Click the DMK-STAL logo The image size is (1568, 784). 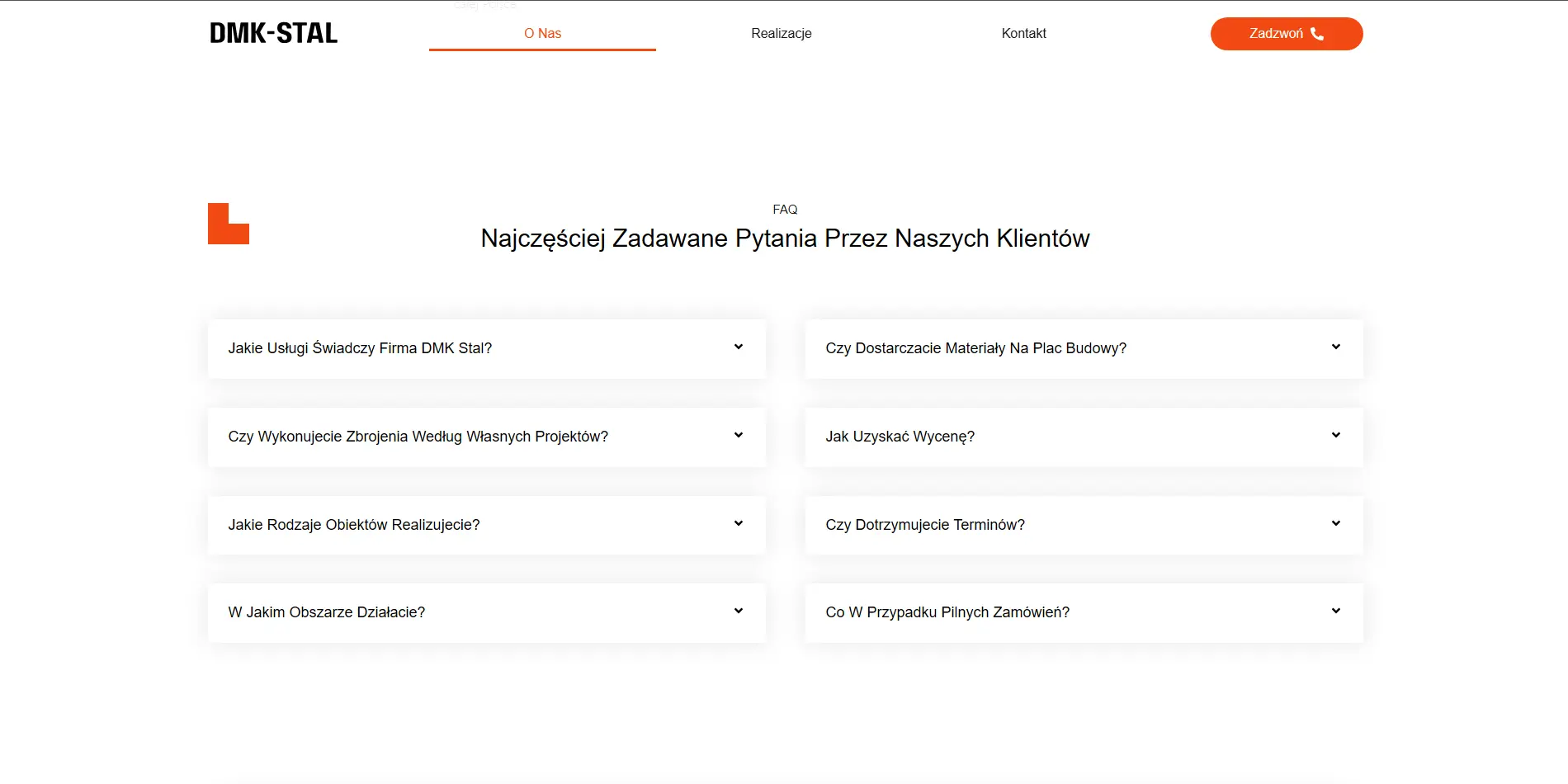(x=273, y=33)
